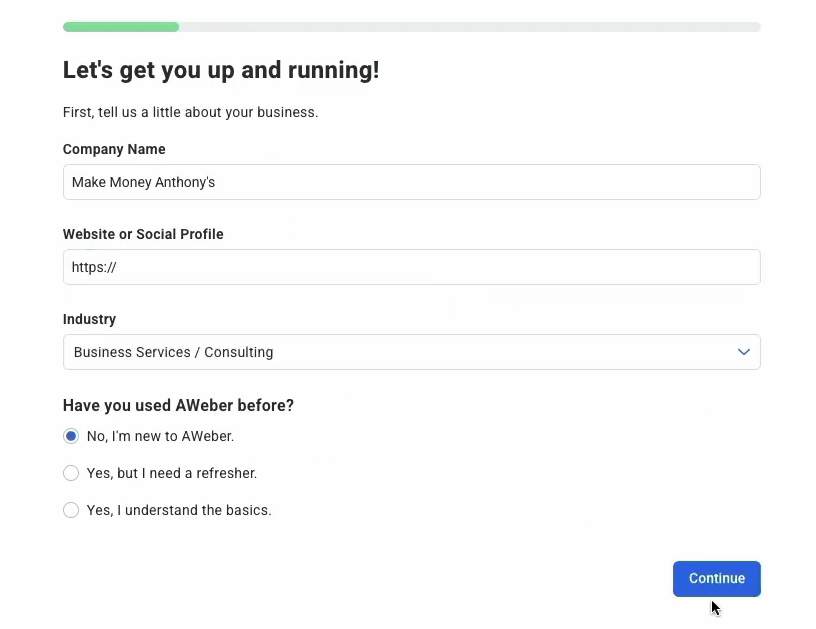Click the 'Yes, but I need a refresher.' text
816x629 pixels.
[x=172, y=473]
